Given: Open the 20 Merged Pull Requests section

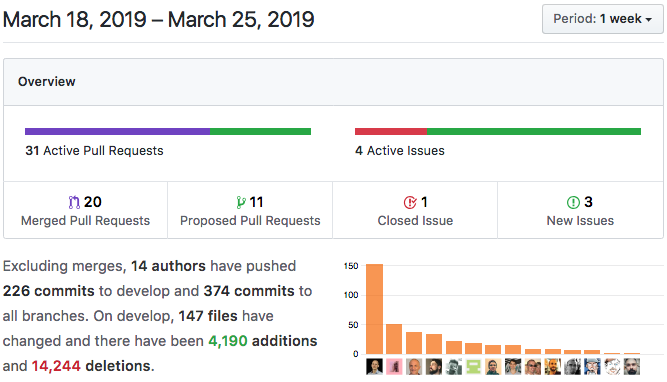Looking at the screenshot, I should tap(86, 210).
